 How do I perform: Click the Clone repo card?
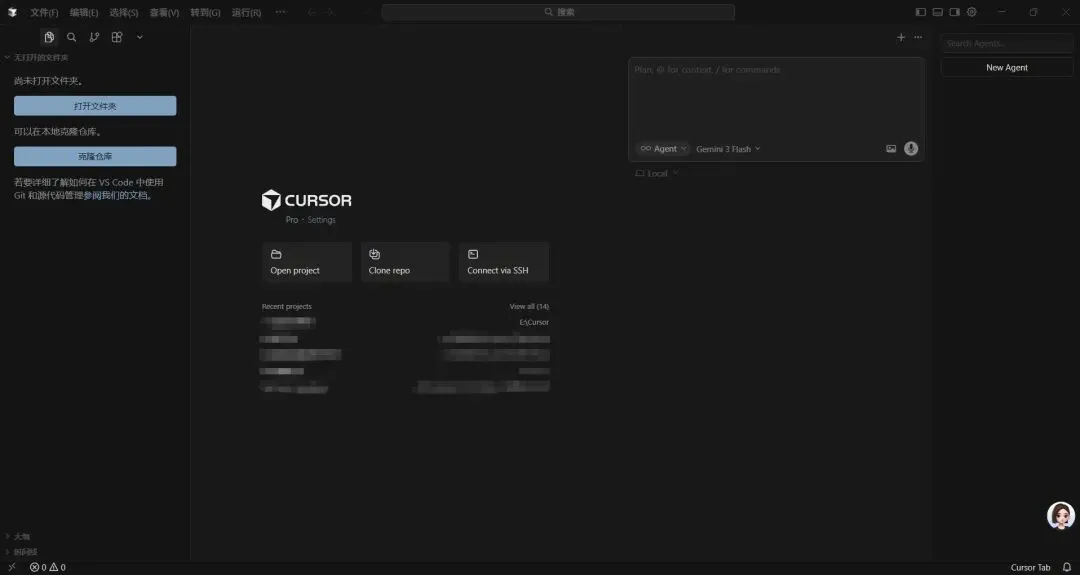click(405, 262)
